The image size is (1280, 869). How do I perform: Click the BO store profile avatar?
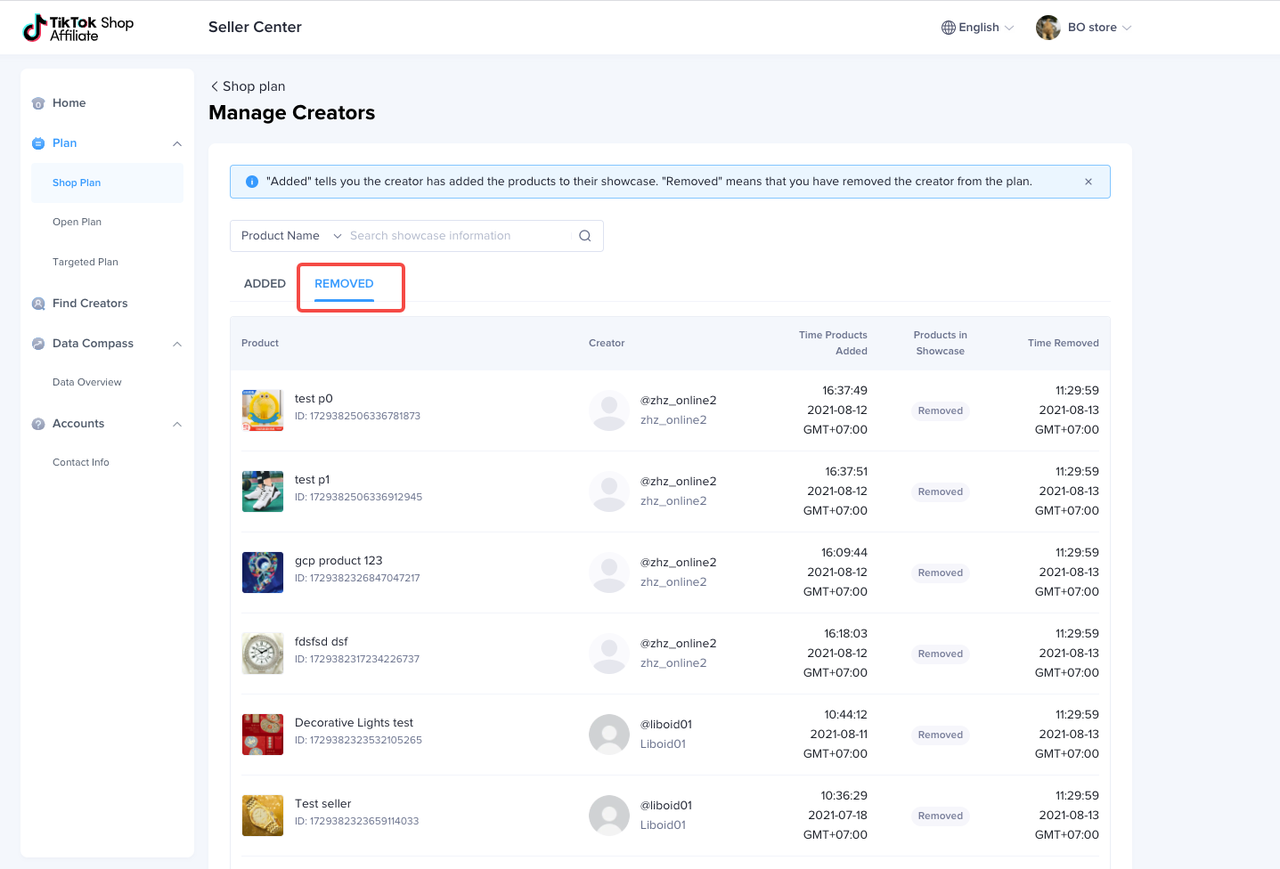1048,28
